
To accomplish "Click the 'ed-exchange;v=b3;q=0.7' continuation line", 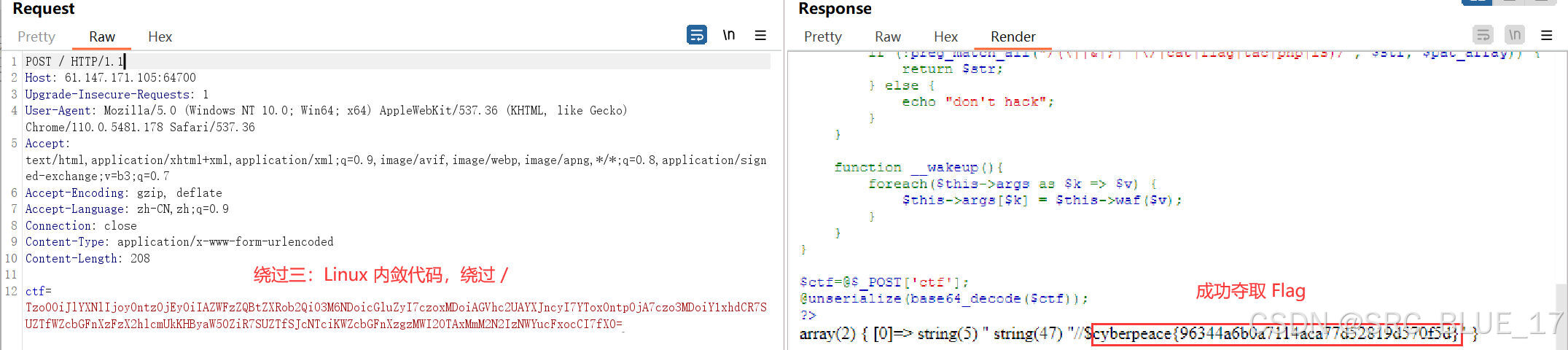I will pyautogui.click(x=97, y=176).
